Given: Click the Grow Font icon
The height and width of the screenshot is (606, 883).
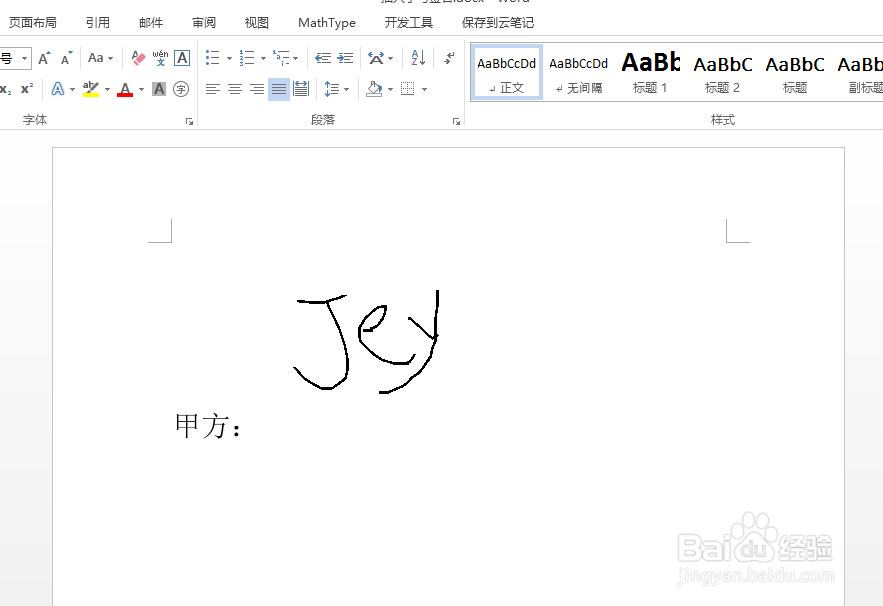Looking at the screenshot, I should coord(44,57).
